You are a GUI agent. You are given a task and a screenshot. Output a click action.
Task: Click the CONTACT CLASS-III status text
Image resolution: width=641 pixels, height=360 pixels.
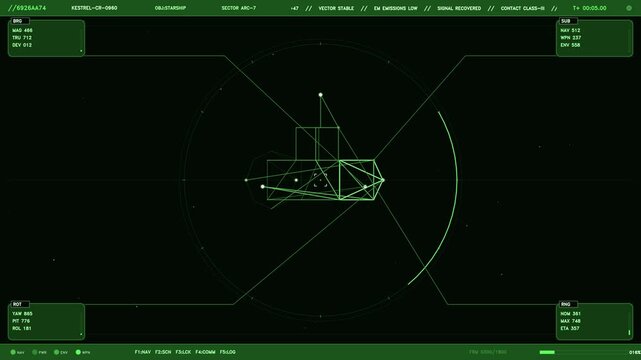pyautogui.click(x=522, y=8)
